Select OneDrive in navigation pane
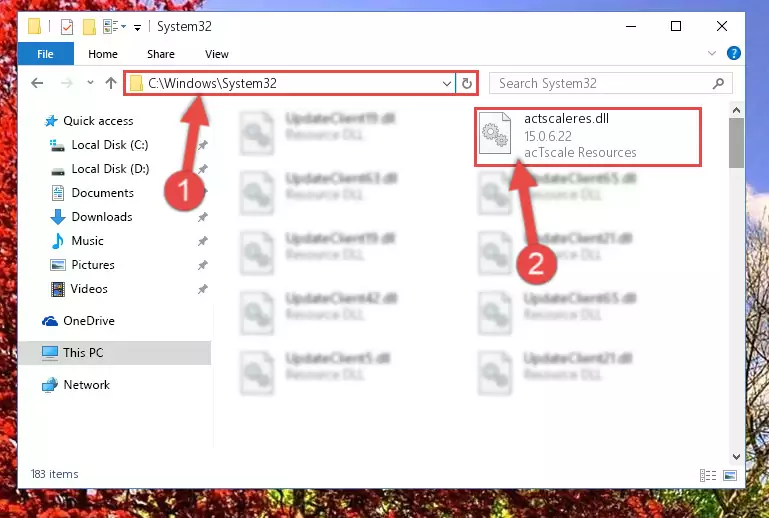Screen dimensions: 769x518 89,321
